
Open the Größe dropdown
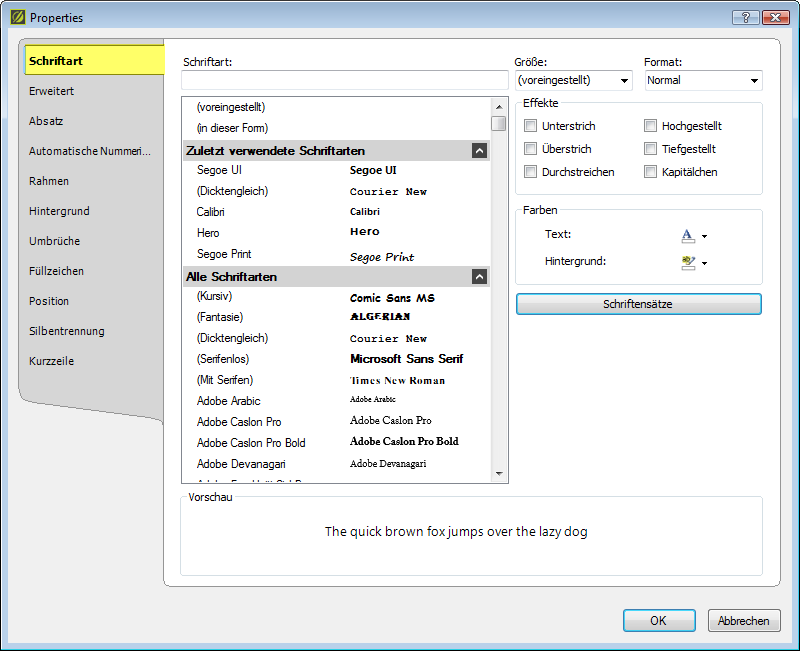(x=573, y=80)
